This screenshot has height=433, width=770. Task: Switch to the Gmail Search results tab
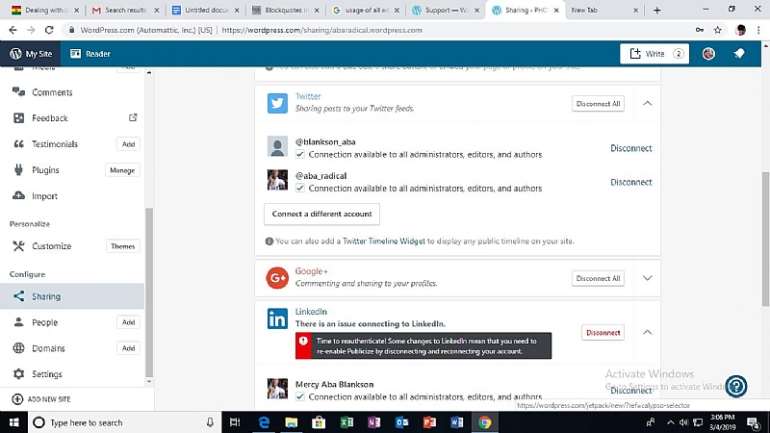pos(125,10)
